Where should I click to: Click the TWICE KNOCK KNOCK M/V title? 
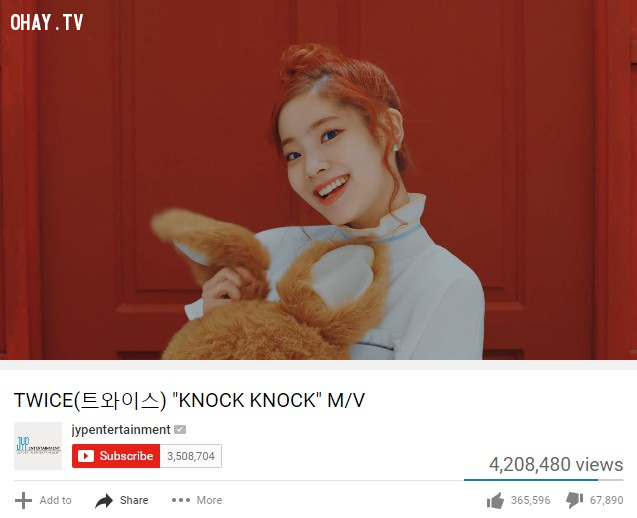(189, 400)
